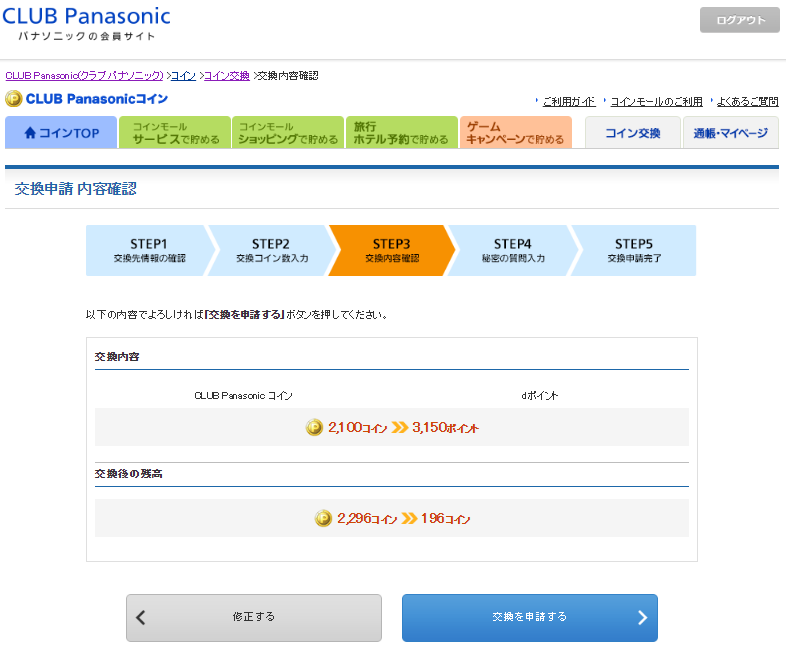The height and width of the screenshot is (648, 786).
Task: Click the right chevron on 交換を申請する button
Action: pyautogui.click(x=643, y=617)
